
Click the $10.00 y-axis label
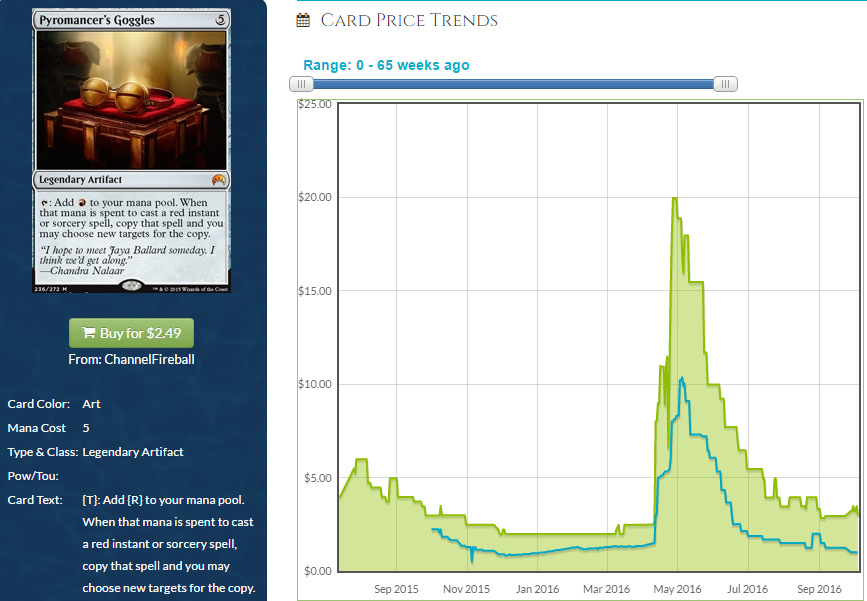pos(315,384)
